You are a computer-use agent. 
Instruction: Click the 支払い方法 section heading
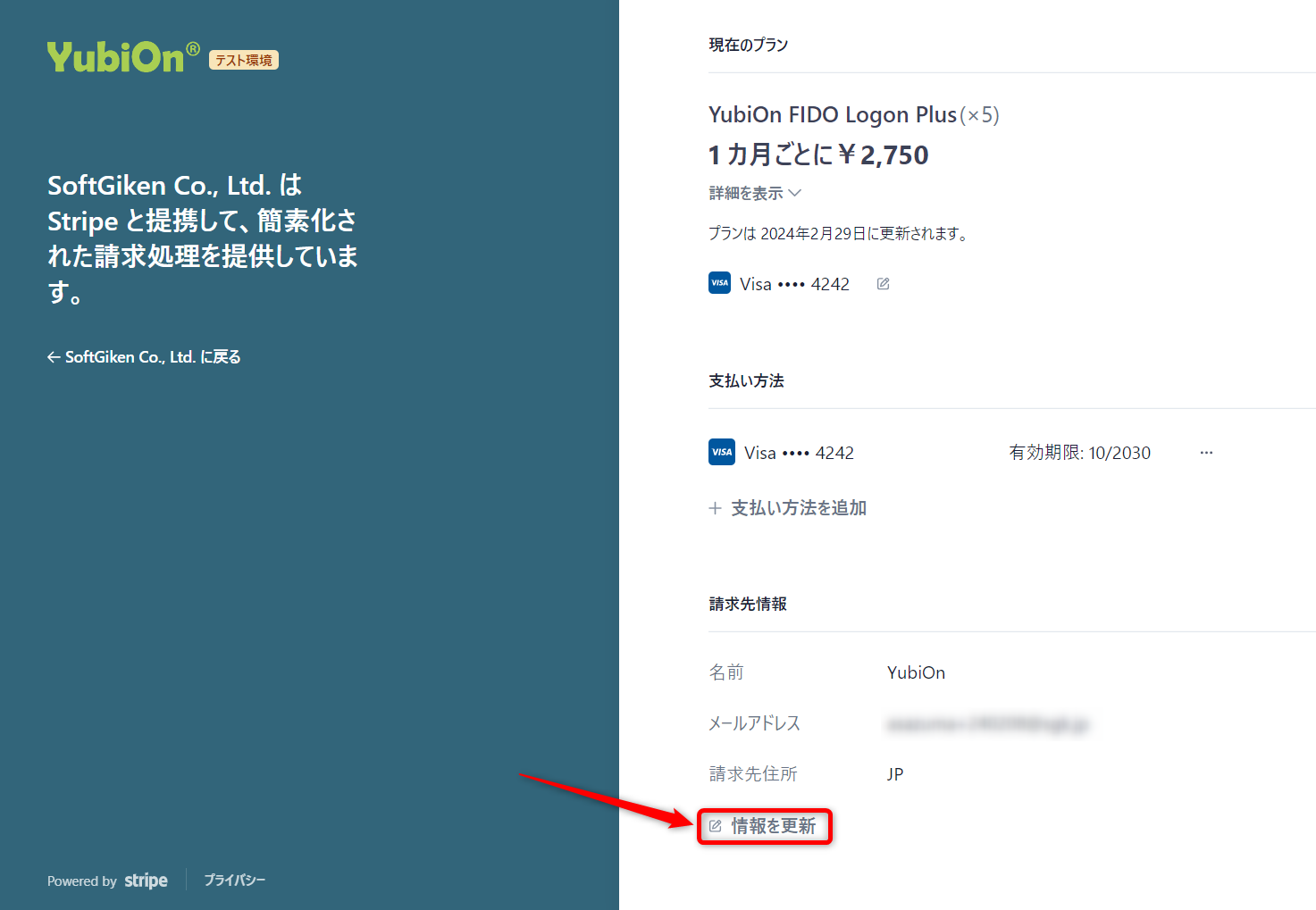pos(746,381)
